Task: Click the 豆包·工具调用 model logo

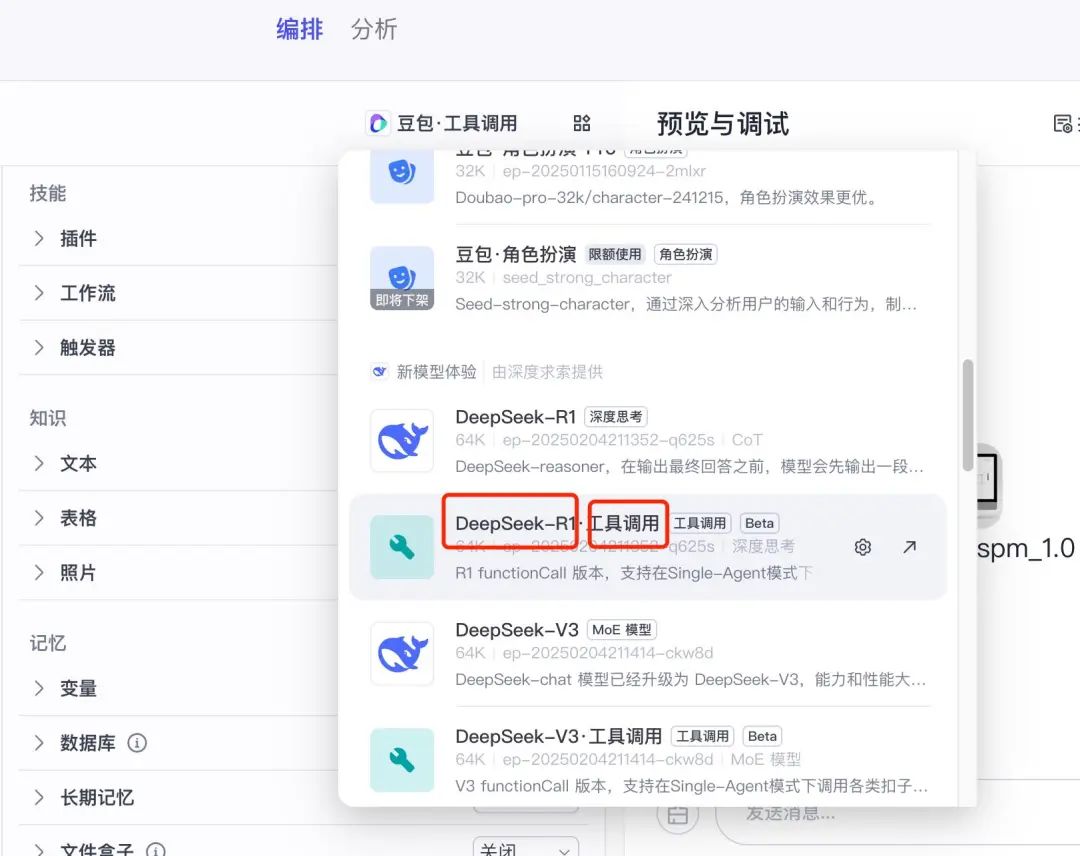Action: pyautogui.click(x=378, y=123)
